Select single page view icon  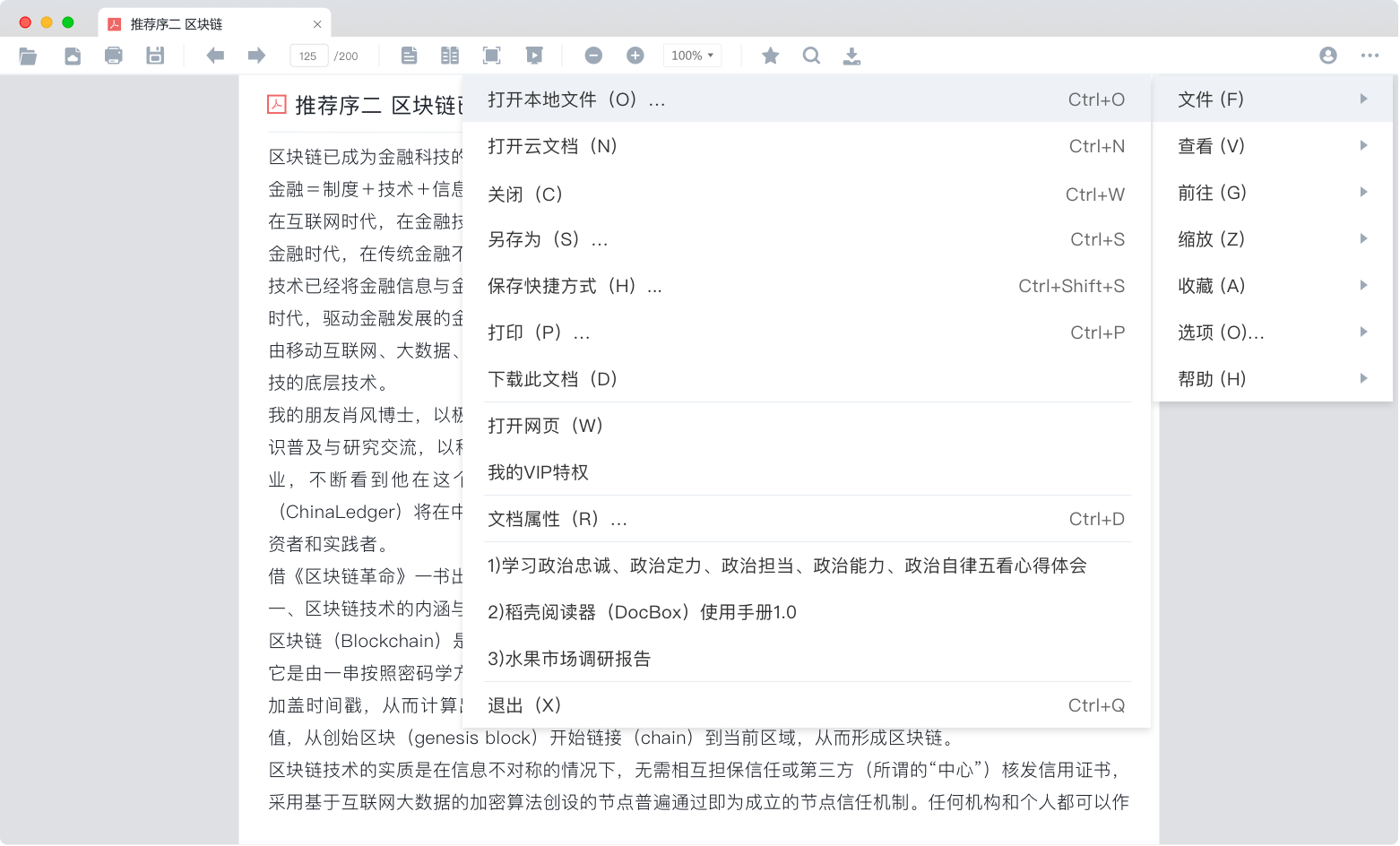(x=409, y=56)
